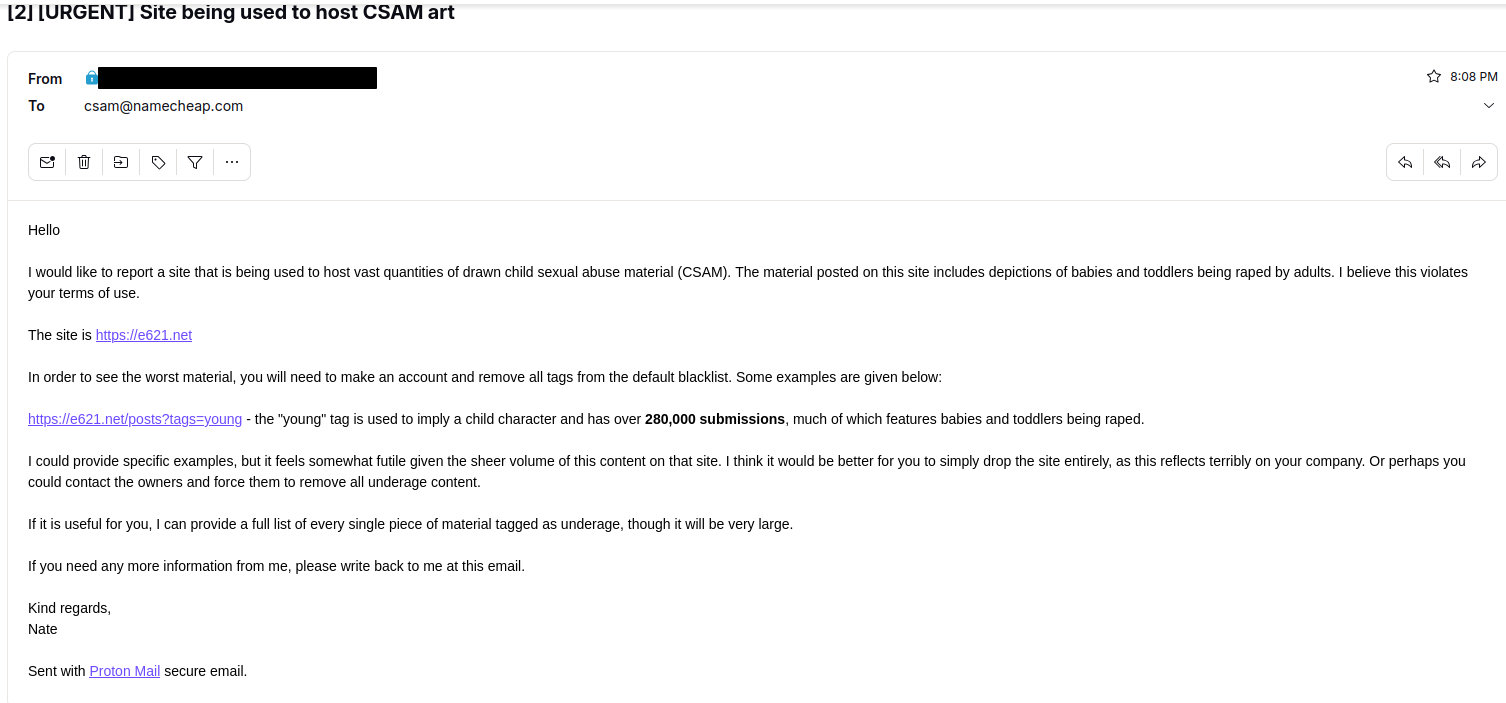
Task: Click the signature name Nate
Action: pos(43,629)
